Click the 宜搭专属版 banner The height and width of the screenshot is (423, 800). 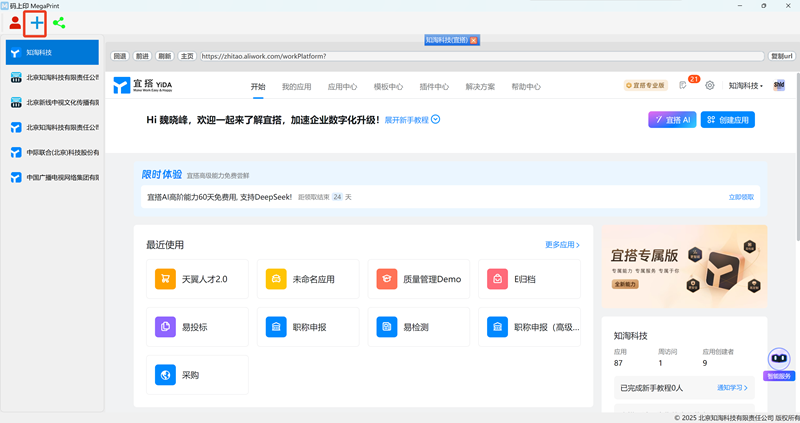point(684,266)
